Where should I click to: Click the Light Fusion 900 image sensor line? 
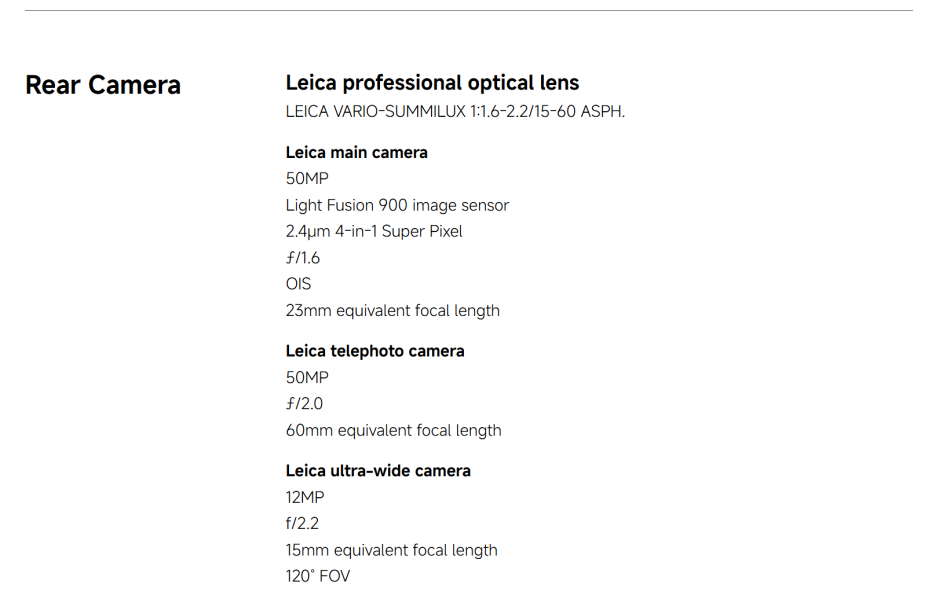click(x=397, y=205)
